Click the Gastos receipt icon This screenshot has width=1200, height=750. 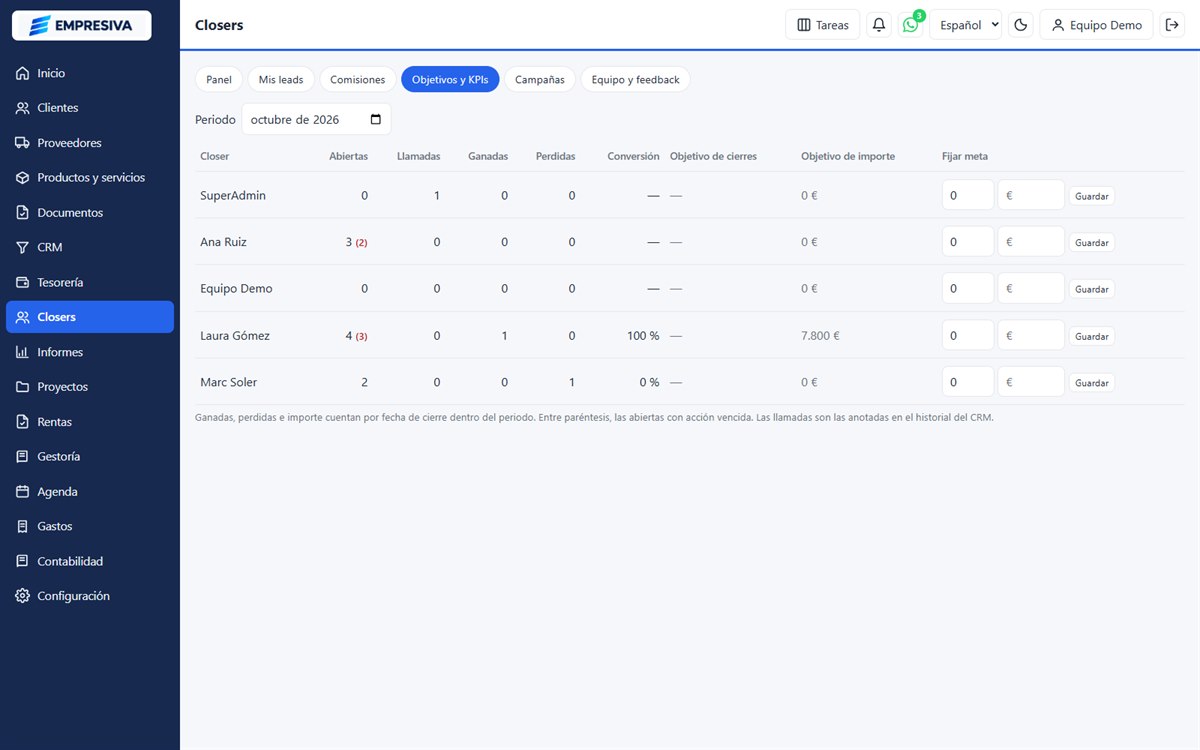pos(23,526)
